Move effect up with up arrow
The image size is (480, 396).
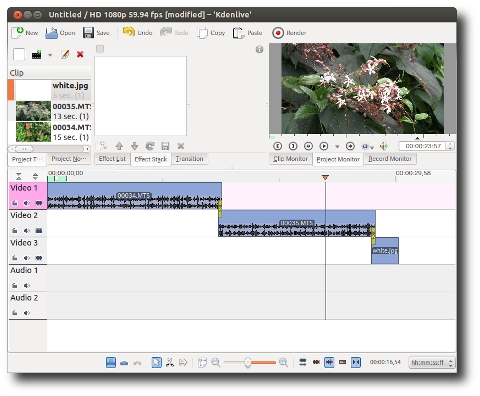(x=119, y=146)
